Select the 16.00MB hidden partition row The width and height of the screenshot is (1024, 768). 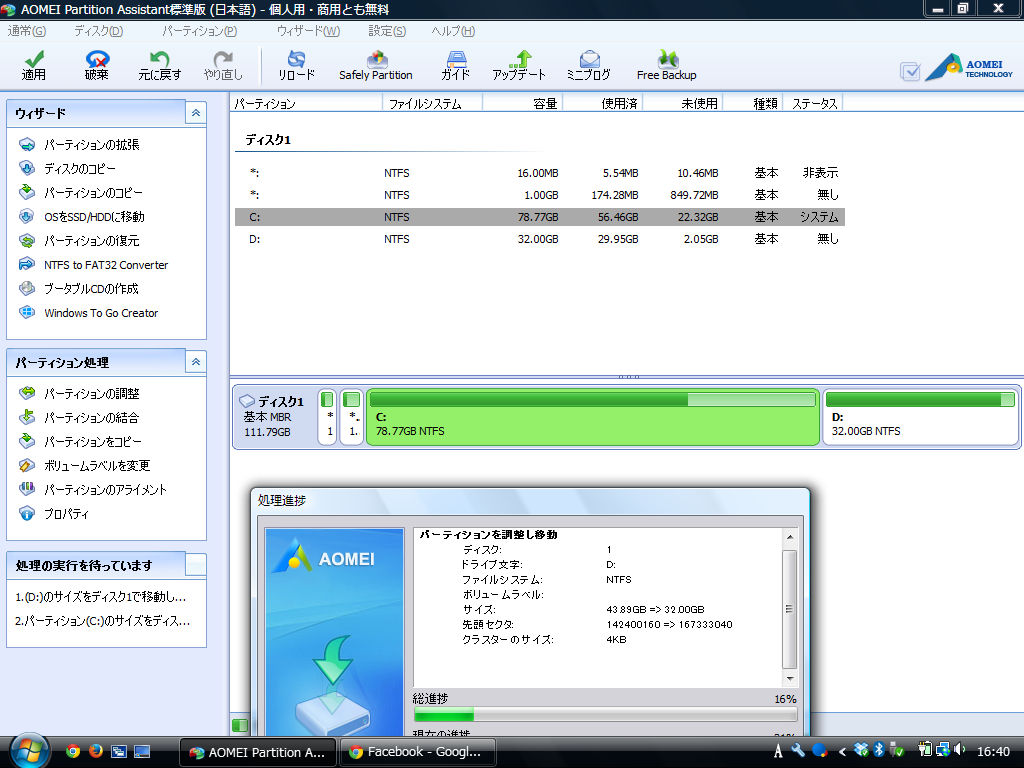coord(539,173)
